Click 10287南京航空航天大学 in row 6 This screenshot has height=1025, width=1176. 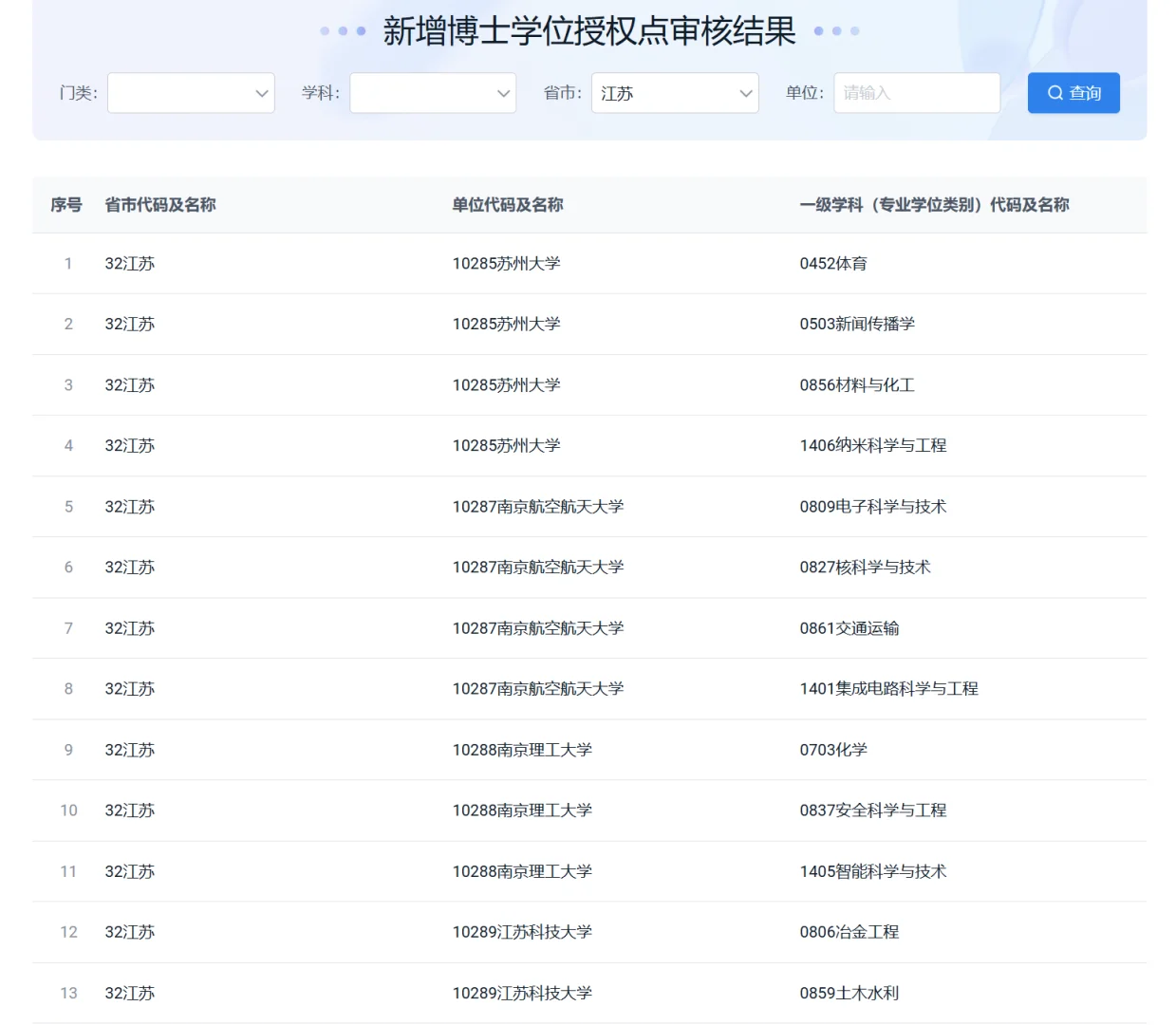(538, 568)
